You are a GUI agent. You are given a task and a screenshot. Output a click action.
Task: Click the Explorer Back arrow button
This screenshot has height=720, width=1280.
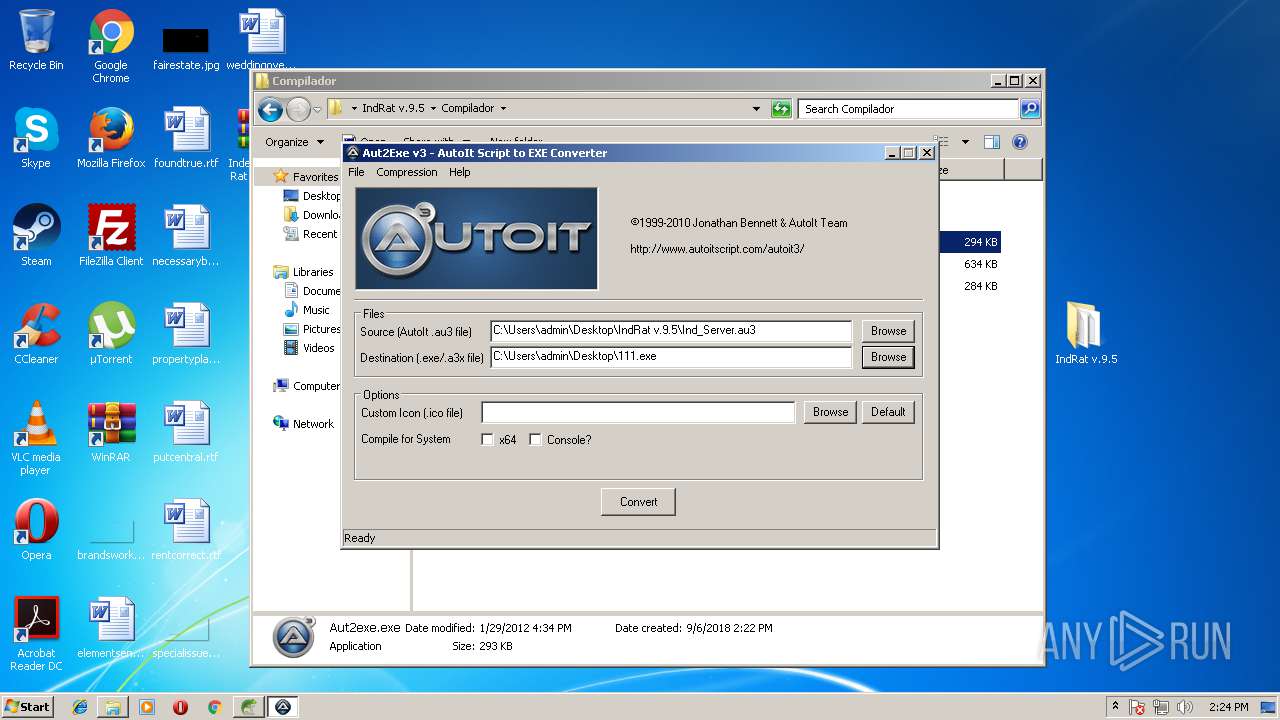270,109
